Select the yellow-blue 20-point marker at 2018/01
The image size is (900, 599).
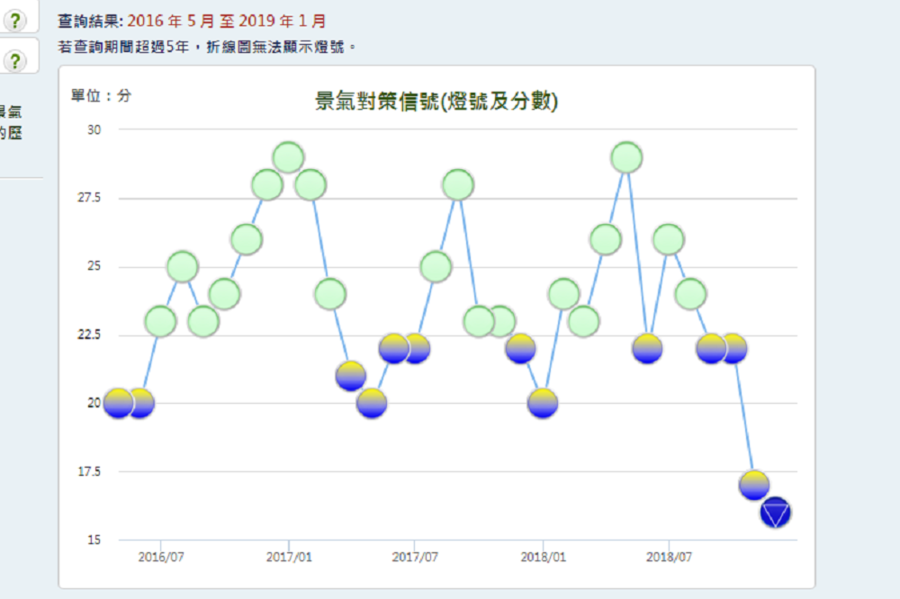[542, 403]
